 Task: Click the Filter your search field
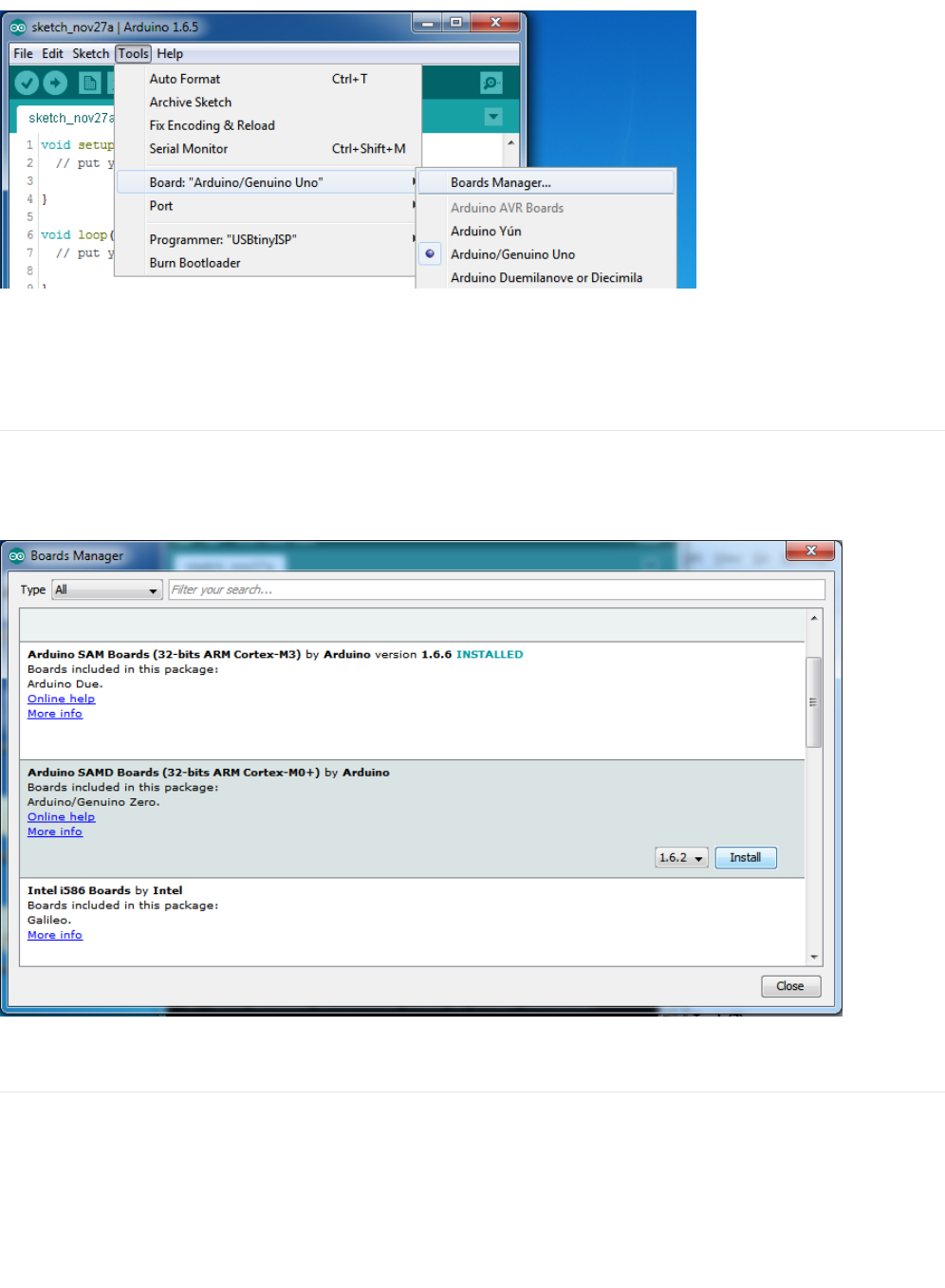click(x=497, y=589)
